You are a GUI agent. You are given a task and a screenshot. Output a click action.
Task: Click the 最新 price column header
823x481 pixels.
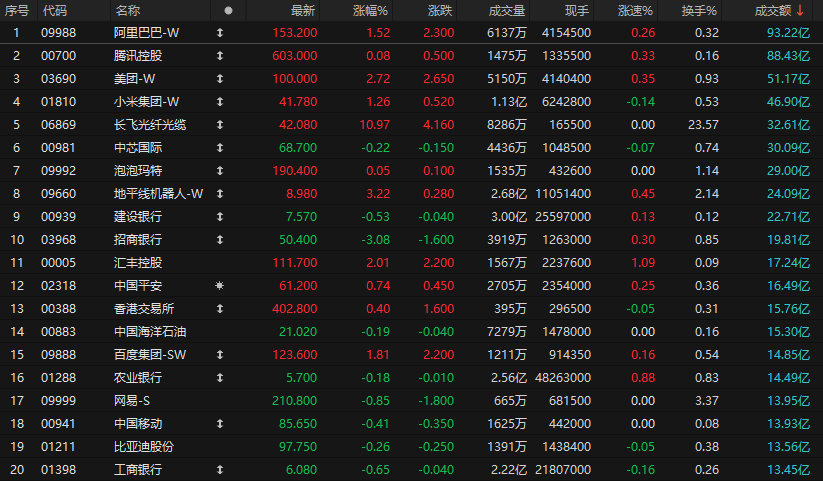pyautogui.click(x=302, y=11)
